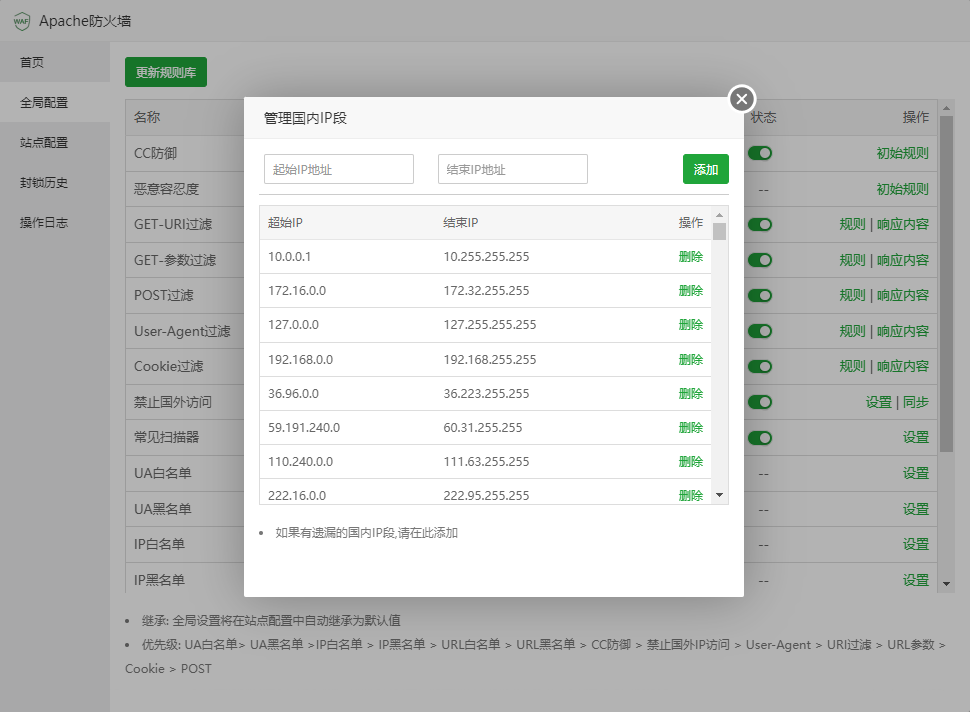Disable the 常见扫描器 status switch
Image resolution: width=970 pixels, height=712 pixels.
tap(761, 438)
